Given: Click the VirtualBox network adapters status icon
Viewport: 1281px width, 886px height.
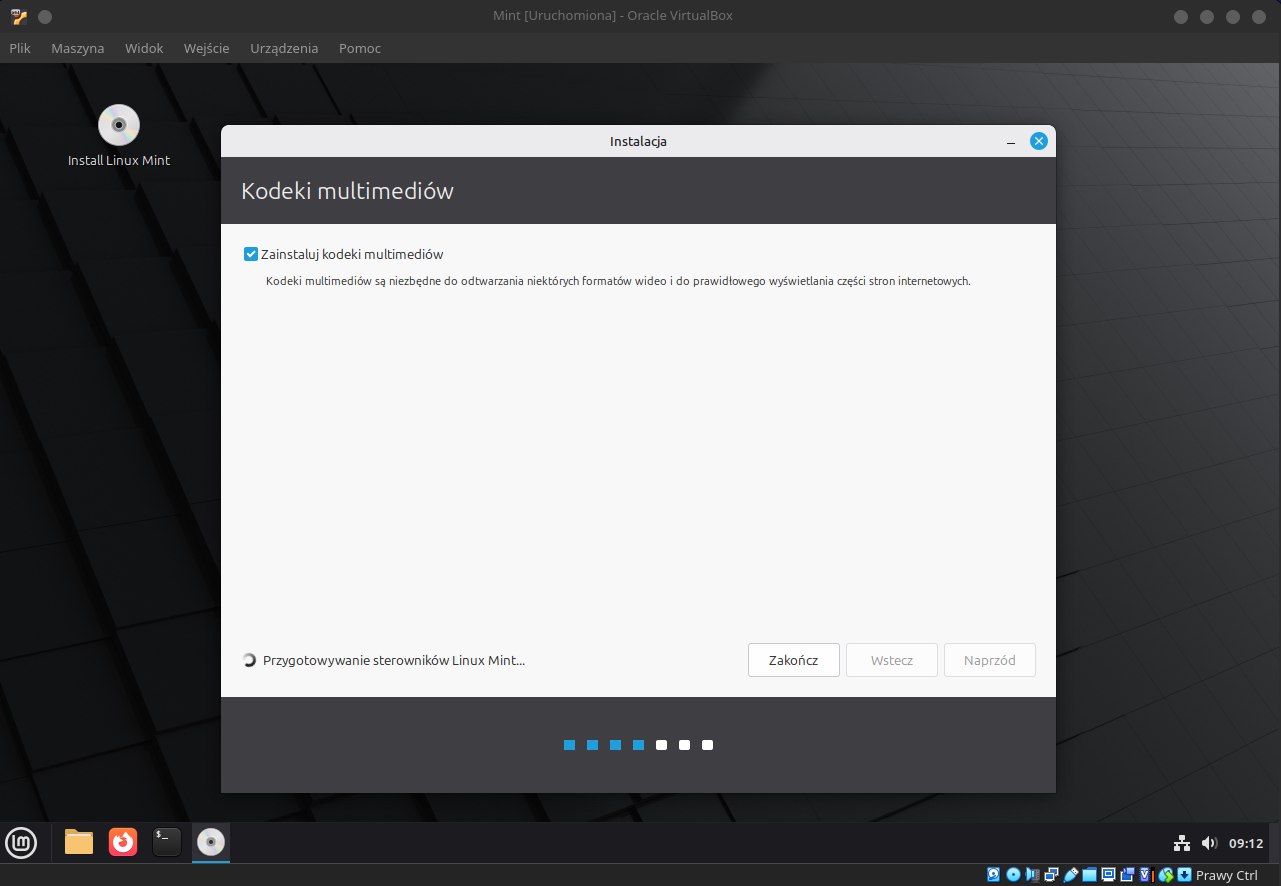Looking at the screenshot, I should pyautogui.click(x=1051, y=875).
